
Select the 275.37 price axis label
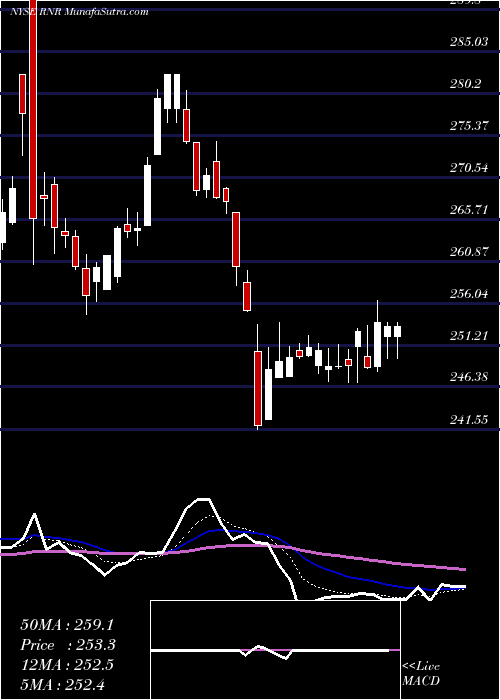point(468,126)
